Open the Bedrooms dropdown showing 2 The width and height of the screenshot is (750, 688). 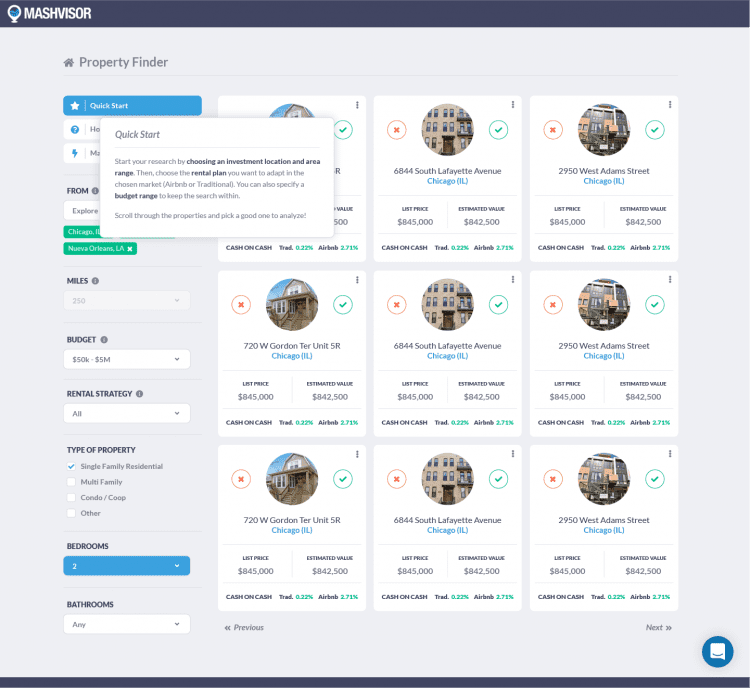point(126,566)
